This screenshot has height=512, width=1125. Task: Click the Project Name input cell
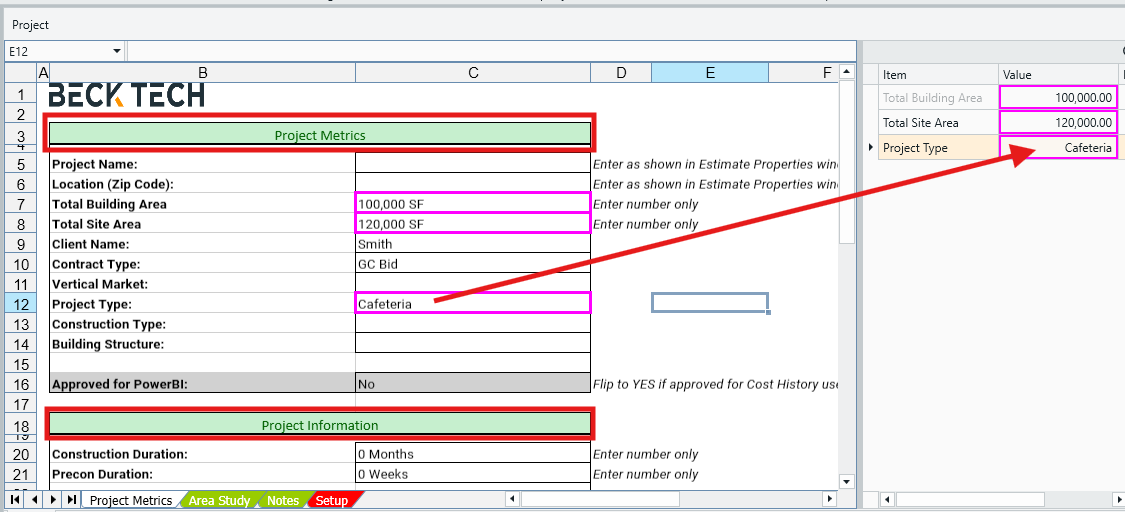(x=472, y=164)
